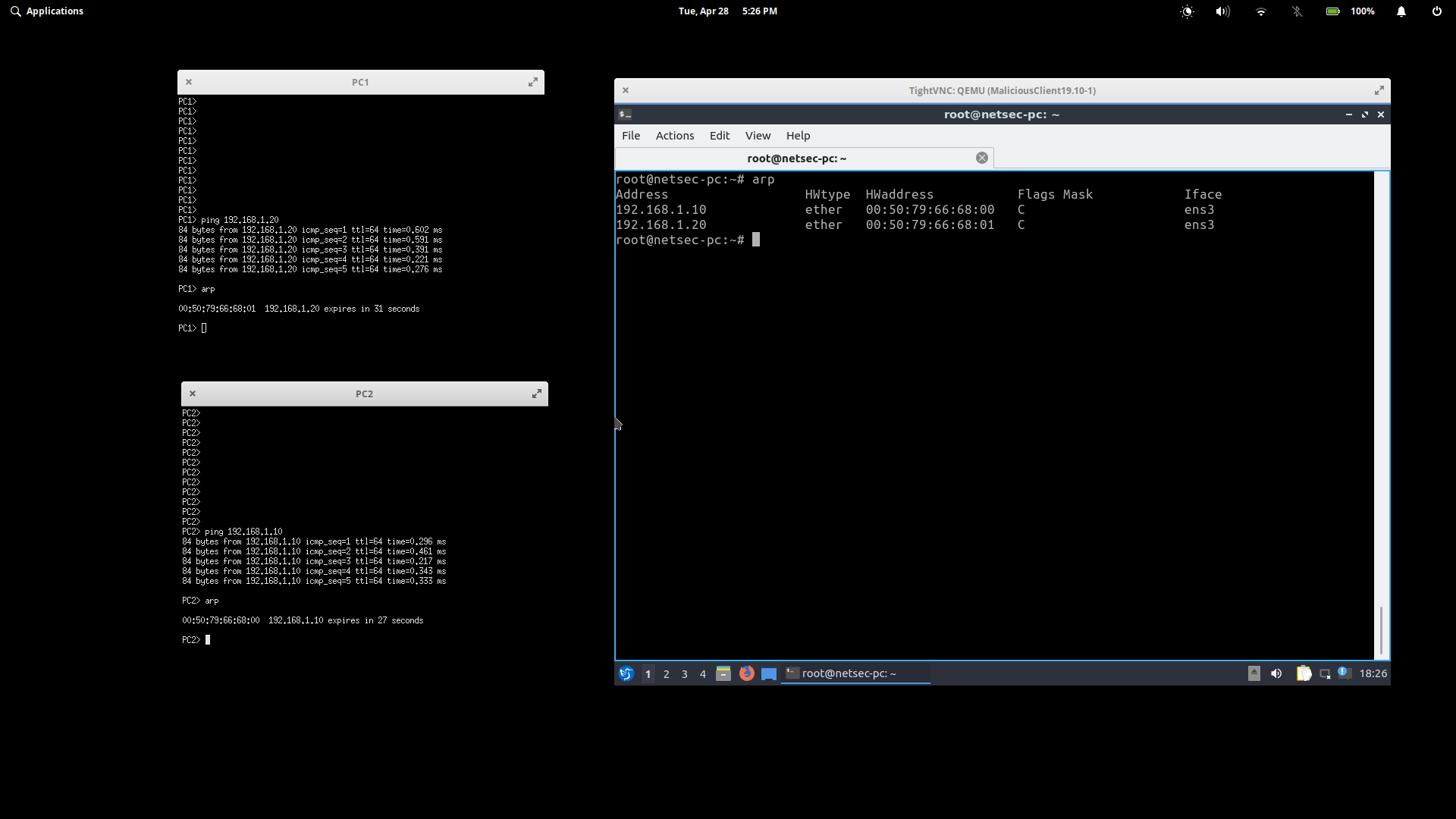Open the Applications menu dropdown

[47, 11]
